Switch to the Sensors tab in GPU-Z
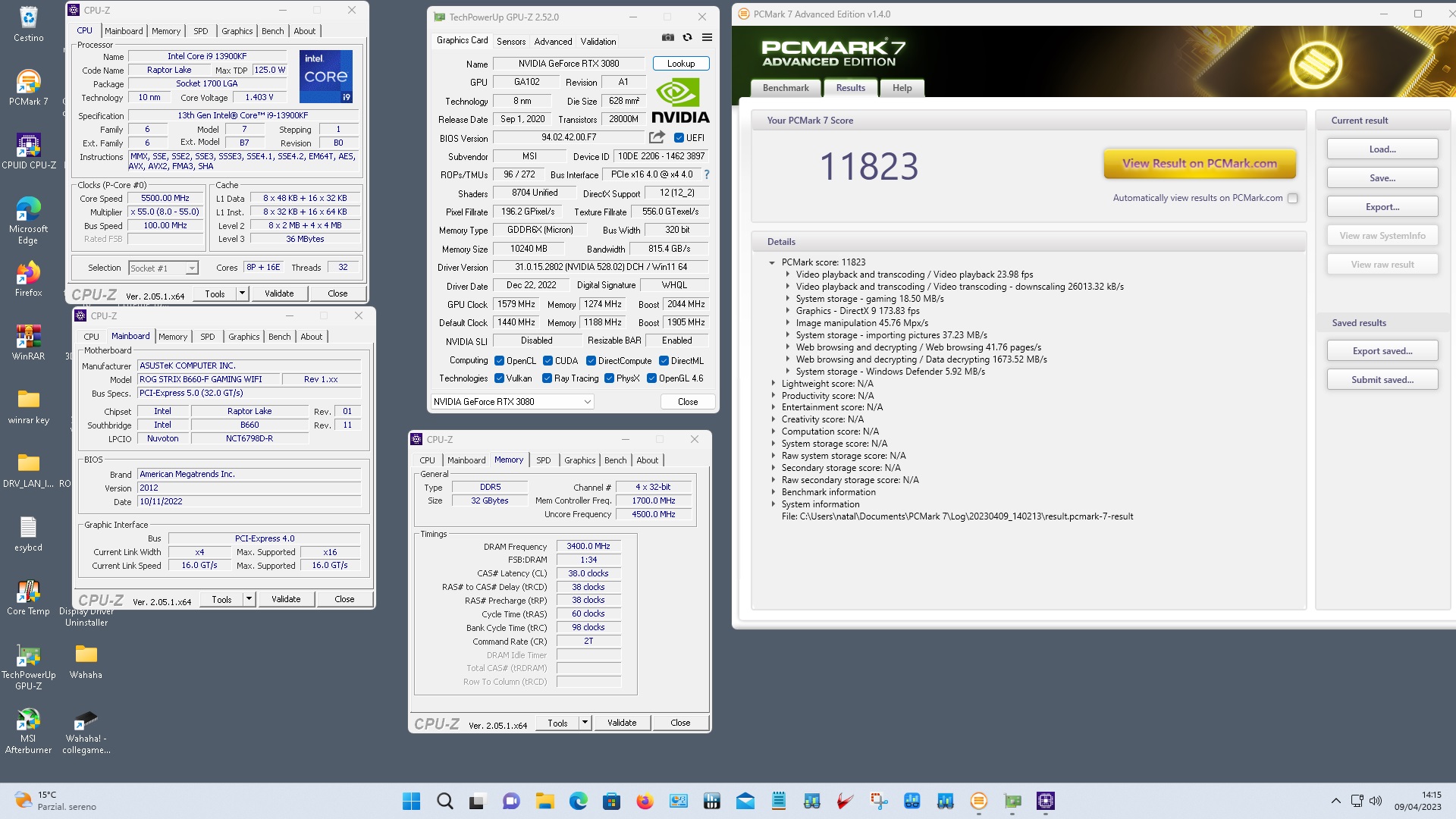1456x819 pixels. click(x=511, y=42)
